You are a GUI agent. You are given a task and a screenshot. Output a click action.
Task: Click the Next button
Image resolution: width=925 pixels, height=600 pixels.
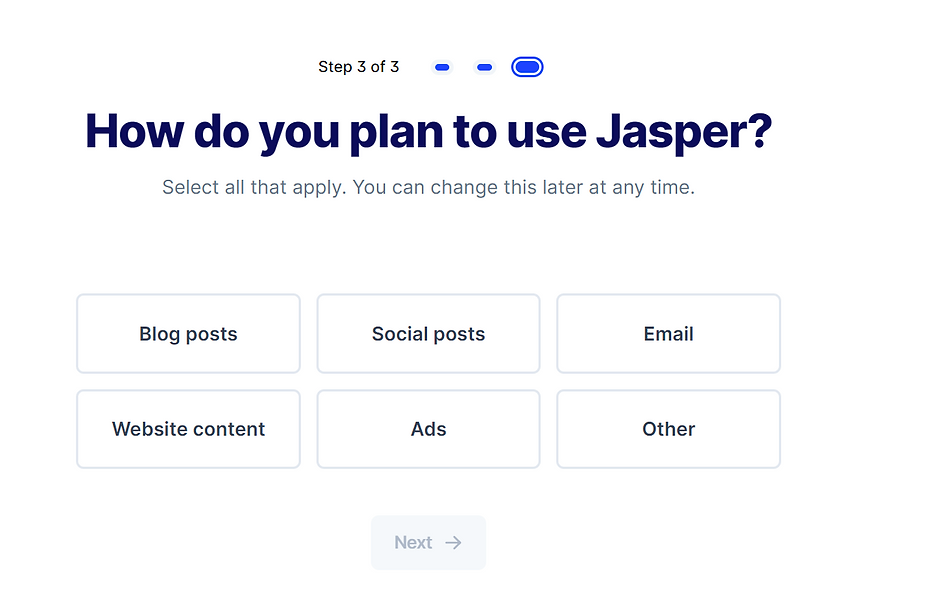(x=428, y=543)
